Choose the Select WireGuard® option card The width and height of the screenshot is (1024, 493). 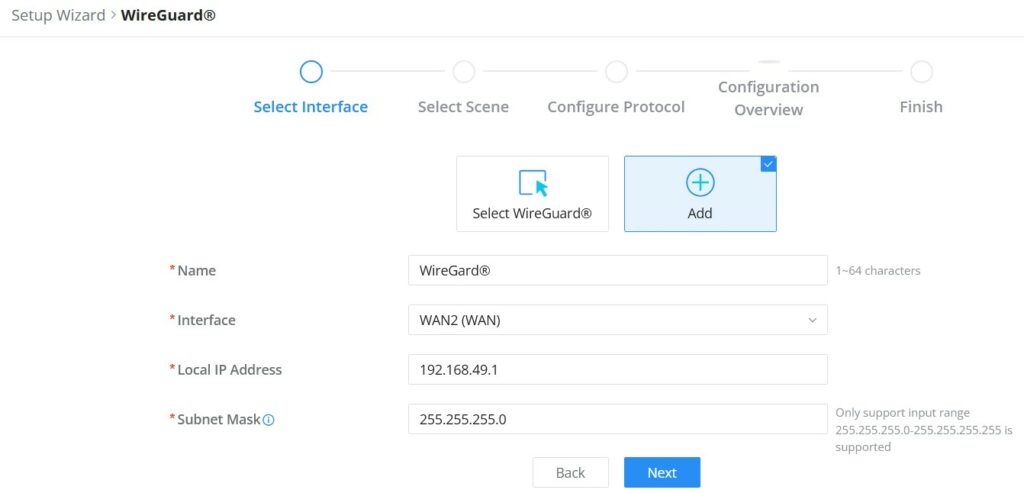(532, 194)
